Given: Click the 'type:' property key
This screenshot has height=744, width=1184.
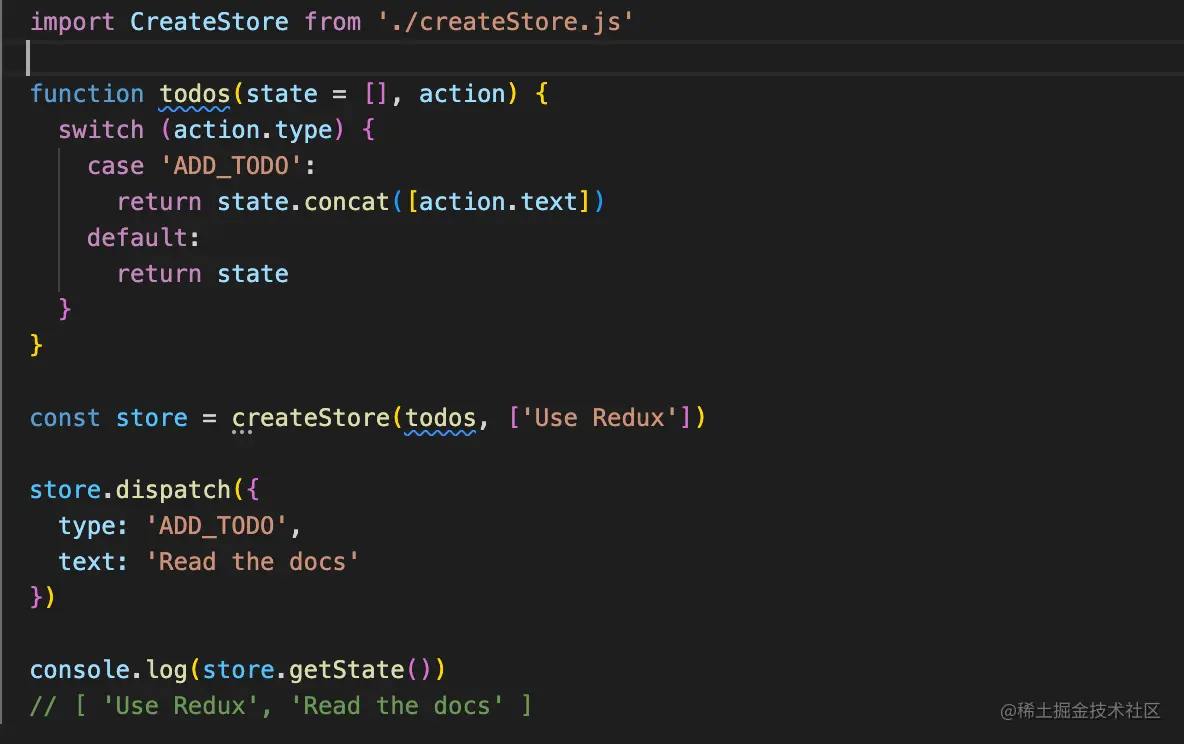Looking at the screenshot, I should [93, 526].
